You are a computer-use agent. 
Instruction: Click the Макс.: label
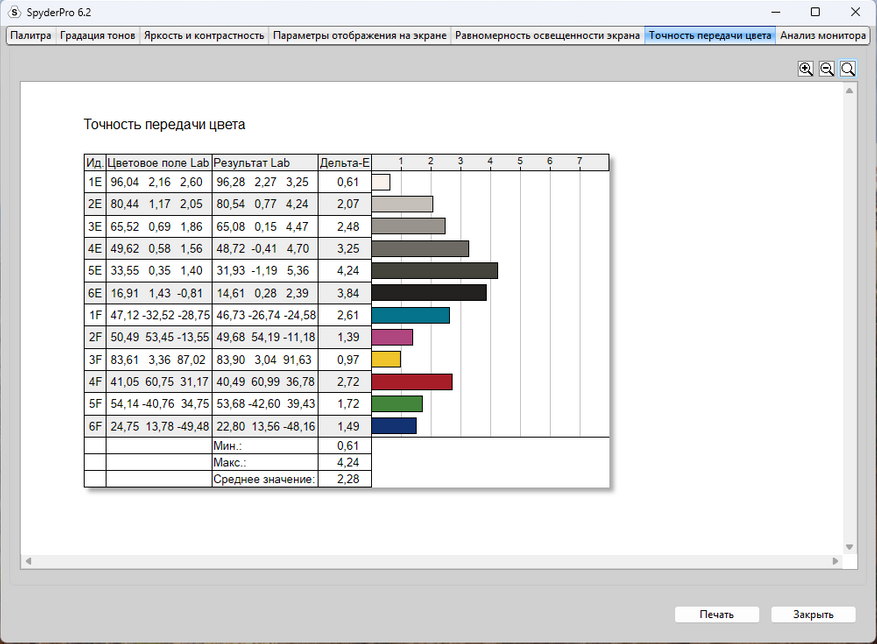click(x=230, y=463)
